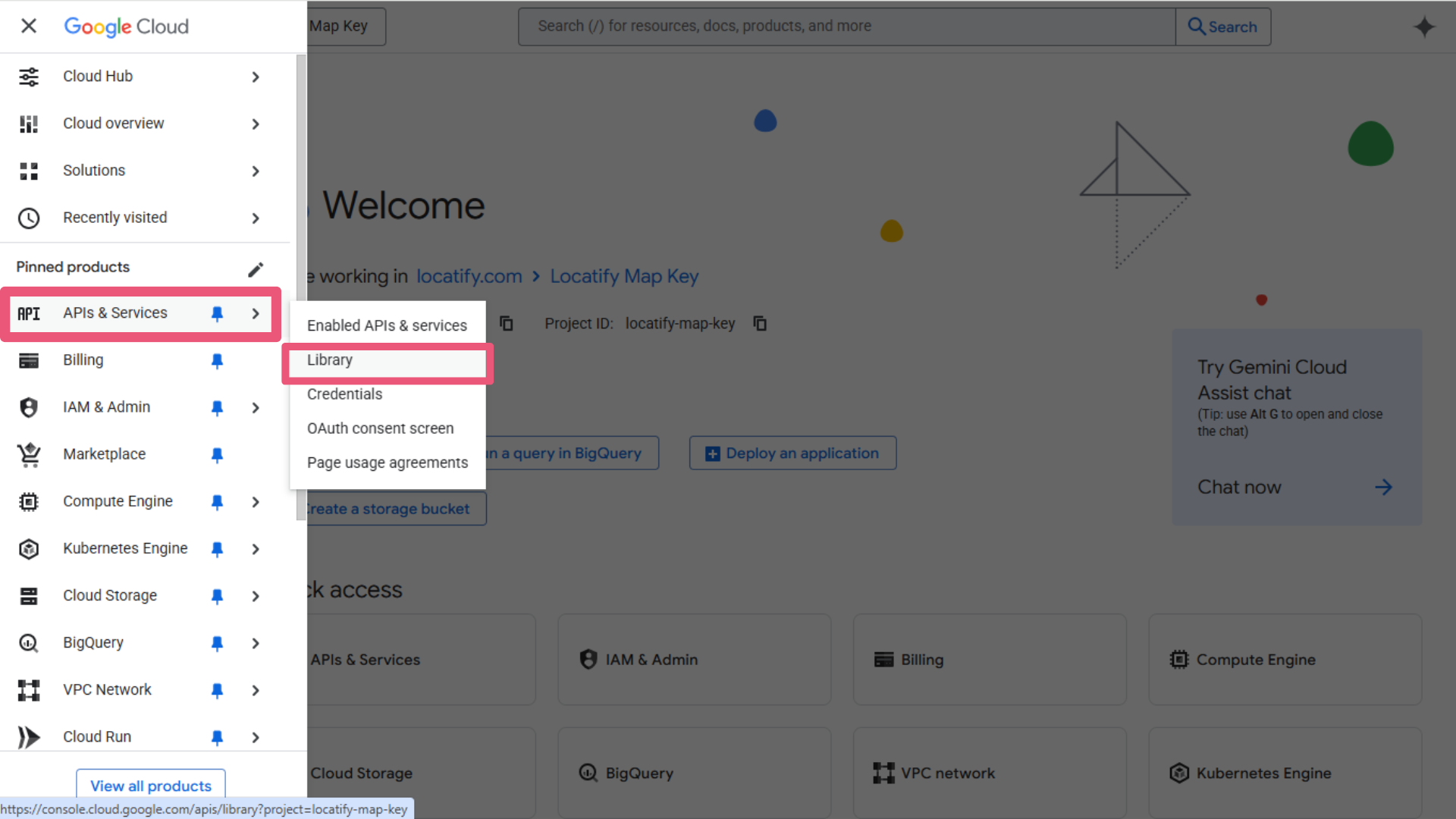Click the BigQuery magnifier icon in sidebar
This screenshot has height=819, width=1456.
[29, 643]
